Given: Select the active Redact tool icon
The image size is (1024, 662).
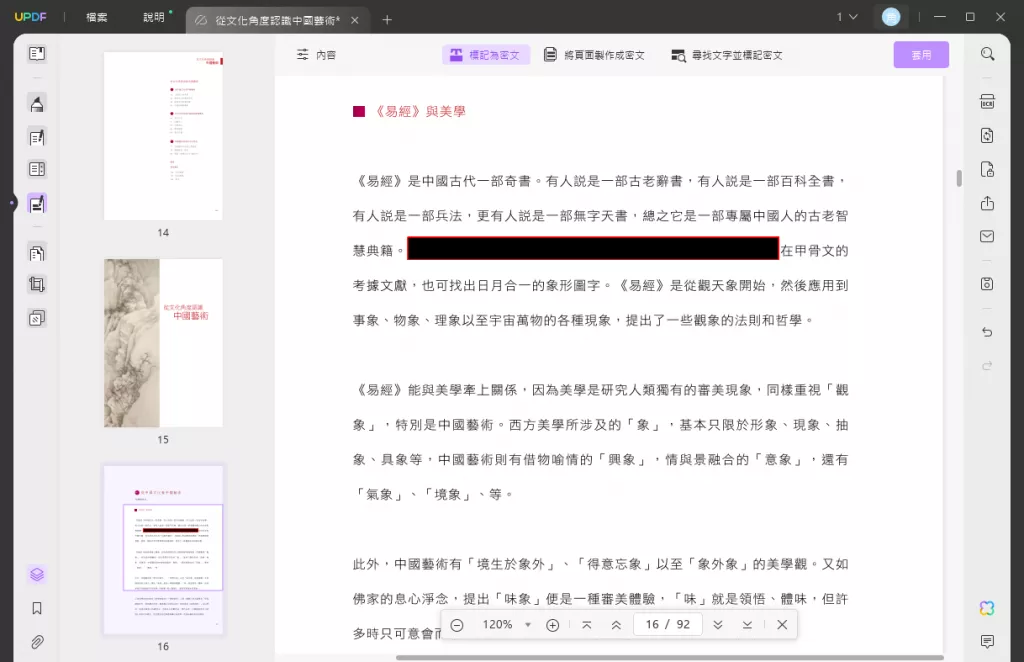Looking at the screenshot, I should (x=37, y=204).
